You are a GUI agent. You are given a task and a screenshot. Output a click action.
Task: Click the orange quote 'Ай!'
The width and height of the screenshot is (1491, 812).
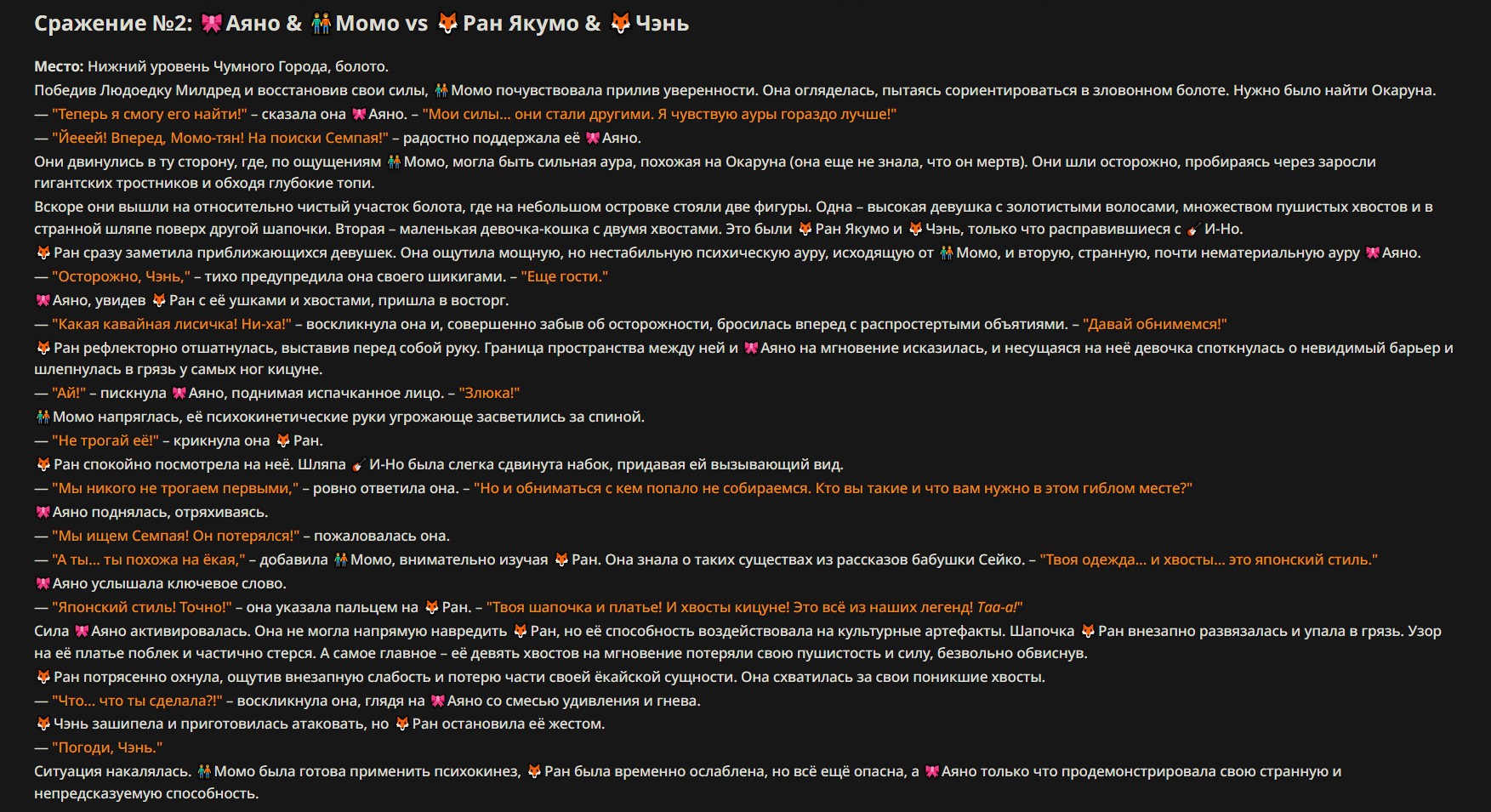point(69,393)
